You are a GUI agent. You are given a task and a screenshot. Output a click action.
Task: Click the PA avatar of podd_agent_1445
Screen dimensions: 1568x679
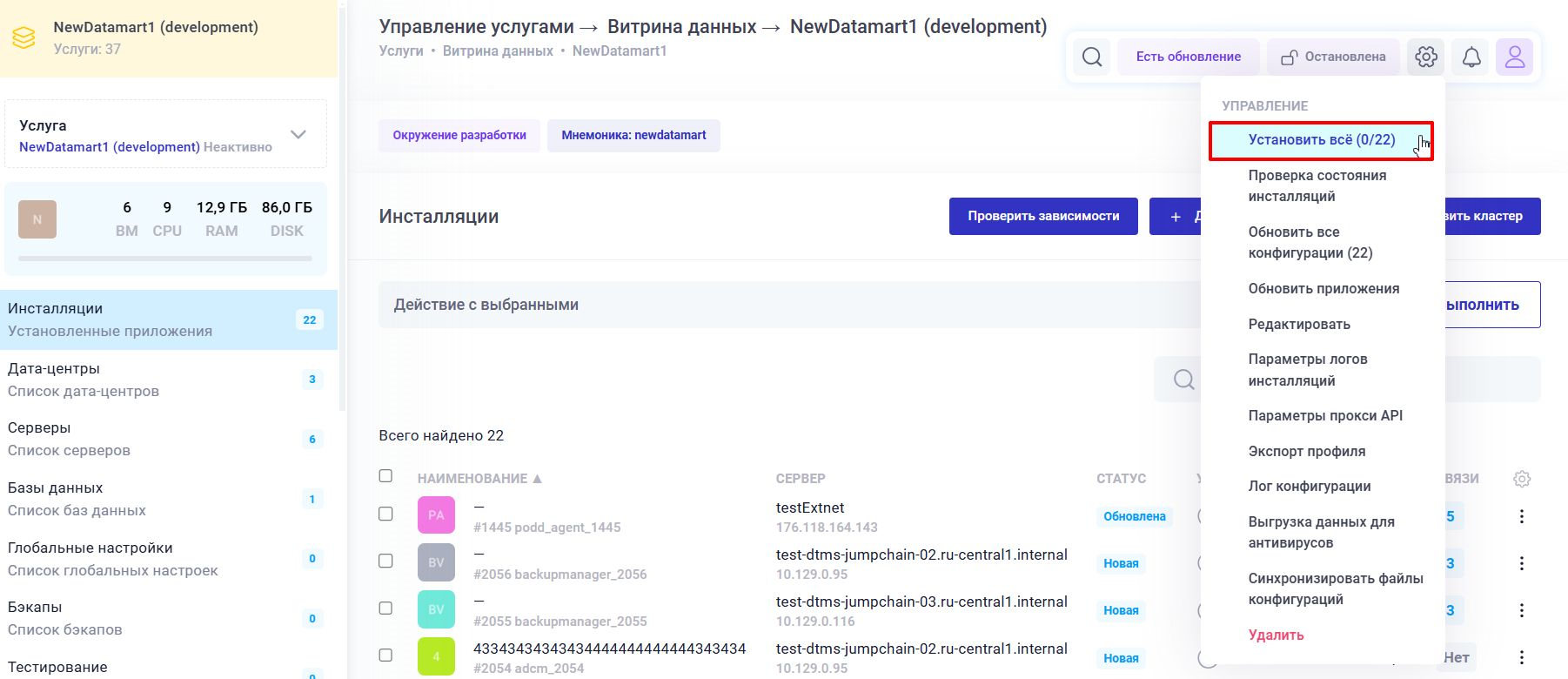[436, 515]
